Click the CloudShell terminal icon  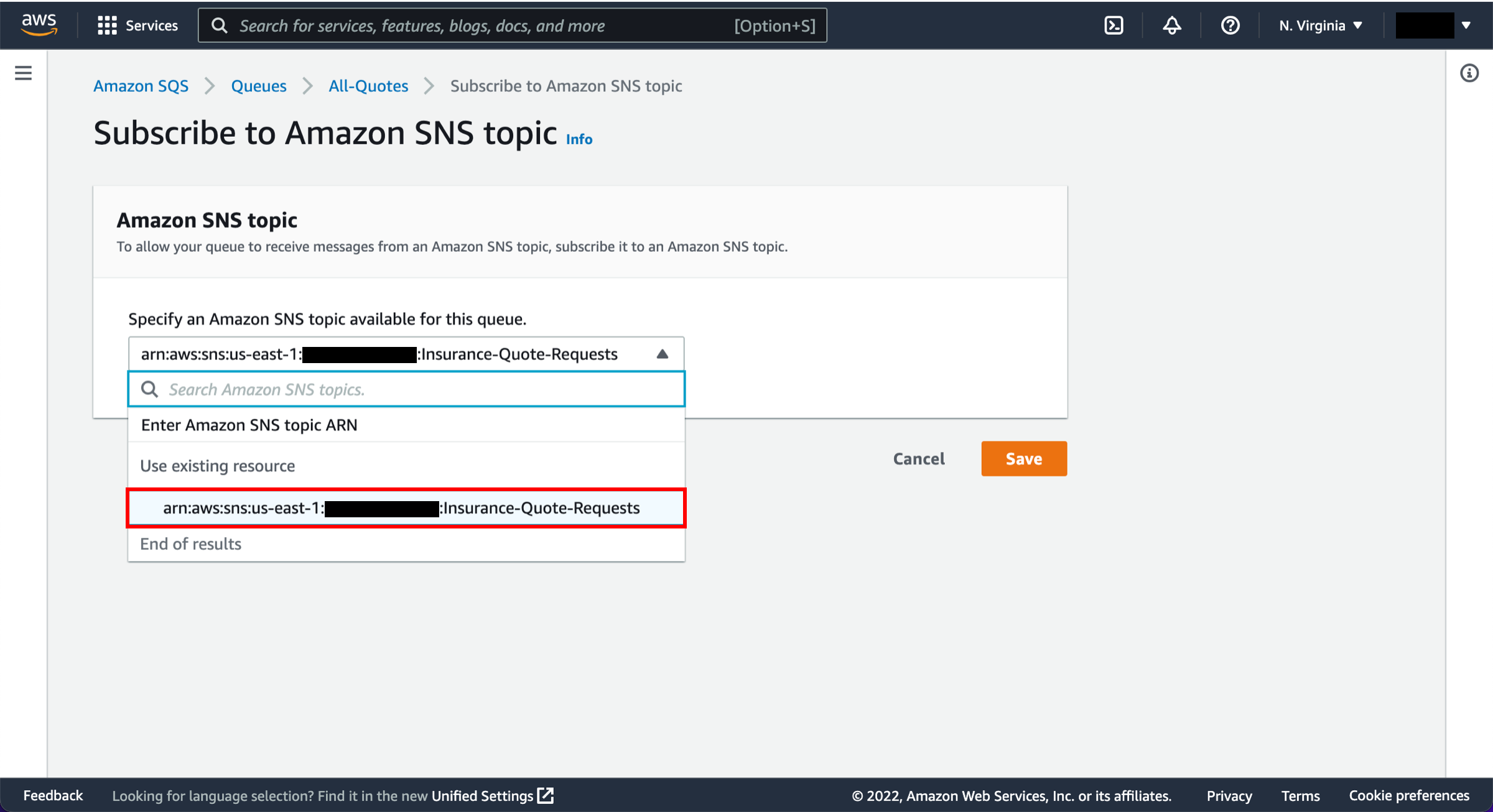pyautogui.click(x=1113, y=25)
